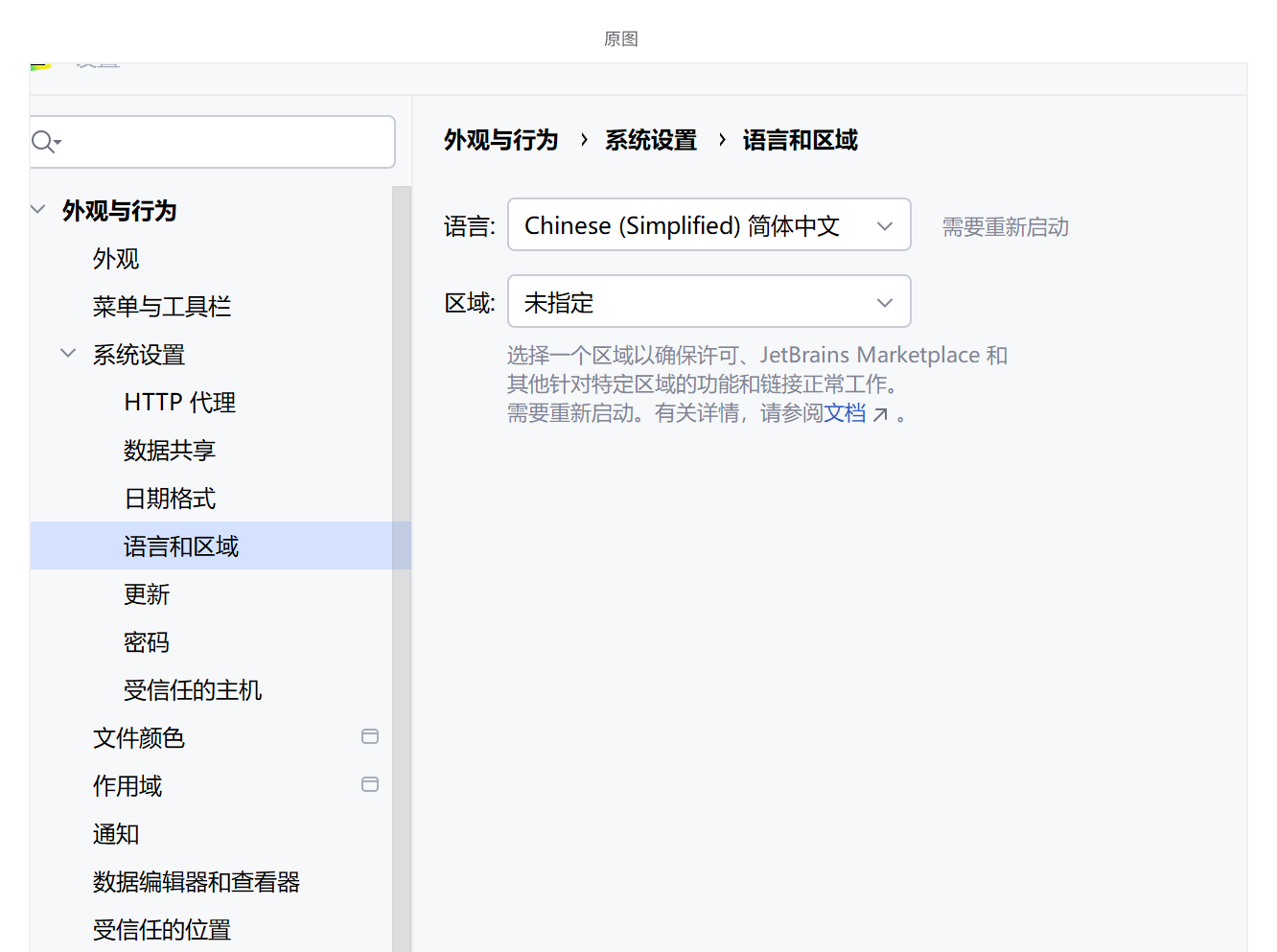Click the project-level icon beside 文件颜色

click(x=369, y=736)
